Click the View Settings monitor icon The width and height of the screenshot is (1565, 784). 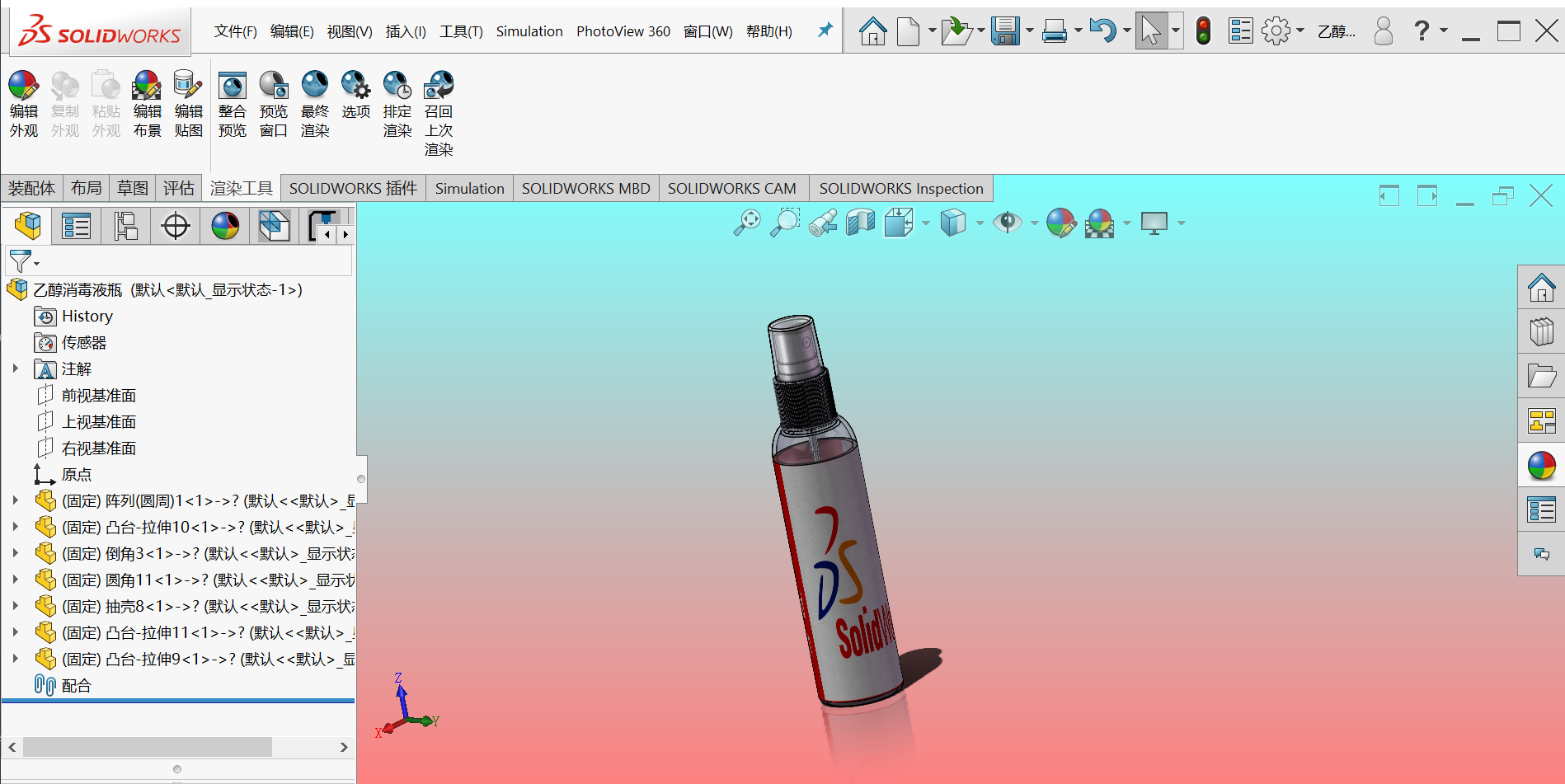1154,223
